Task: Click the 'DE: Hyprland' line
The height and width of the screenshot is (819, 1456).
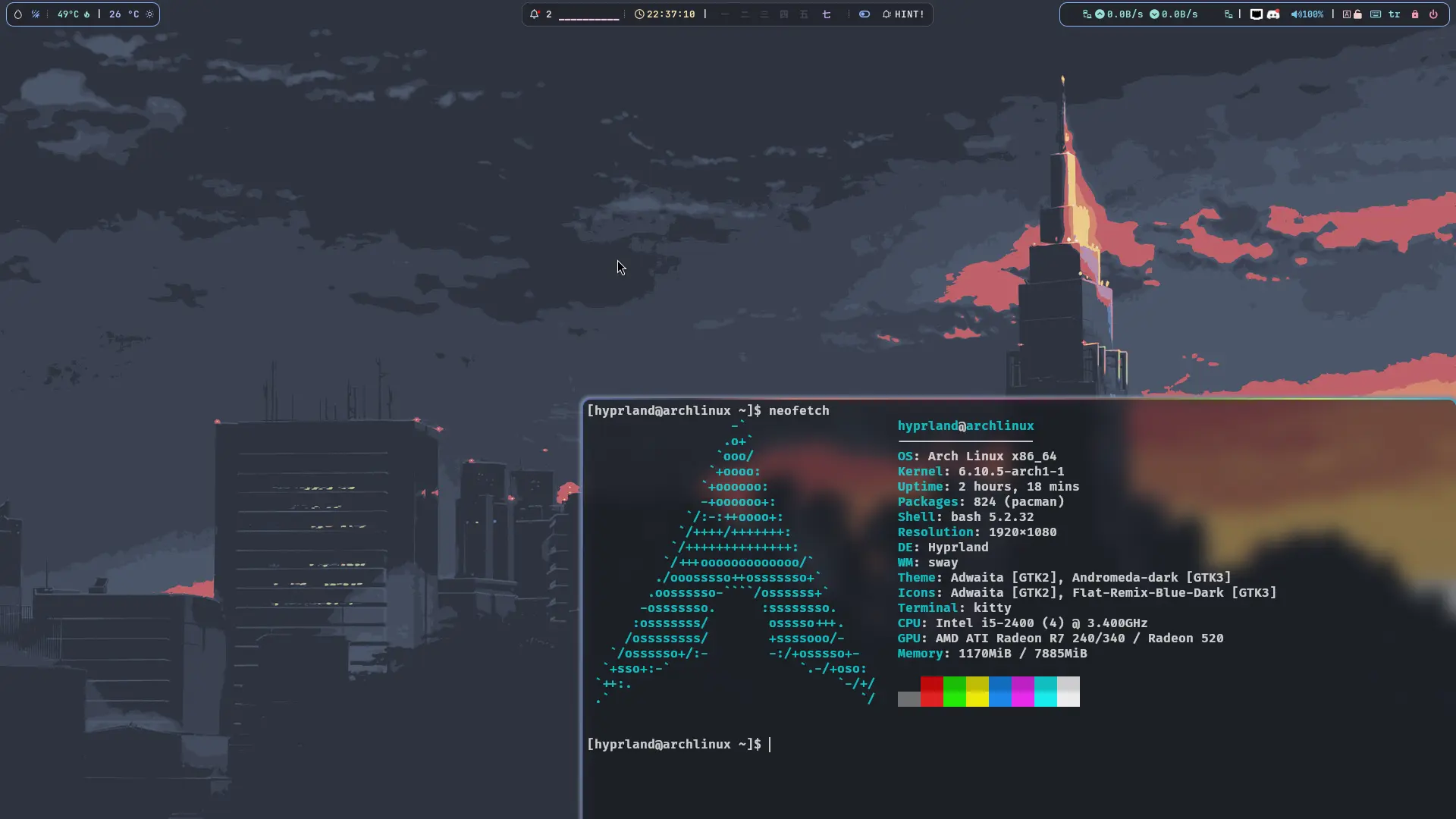Action: [x=943, y=548]
